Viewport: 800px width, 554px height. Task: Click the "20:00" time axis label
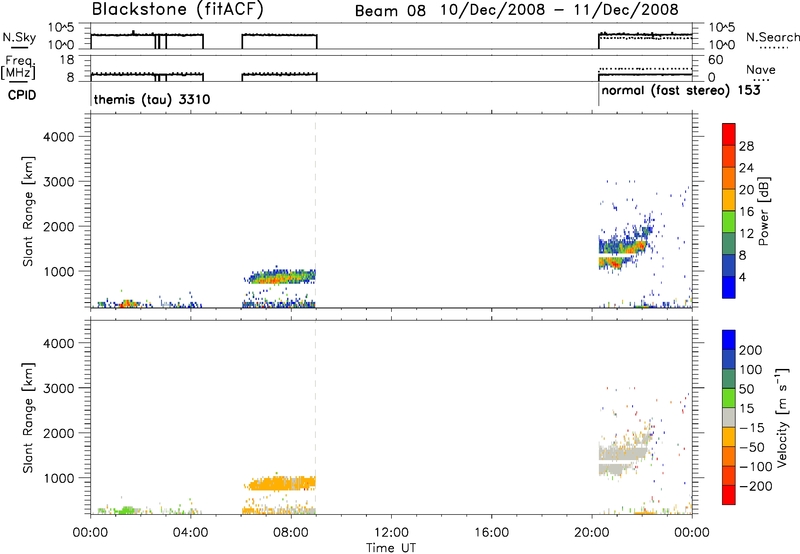(x=592, y=533)
